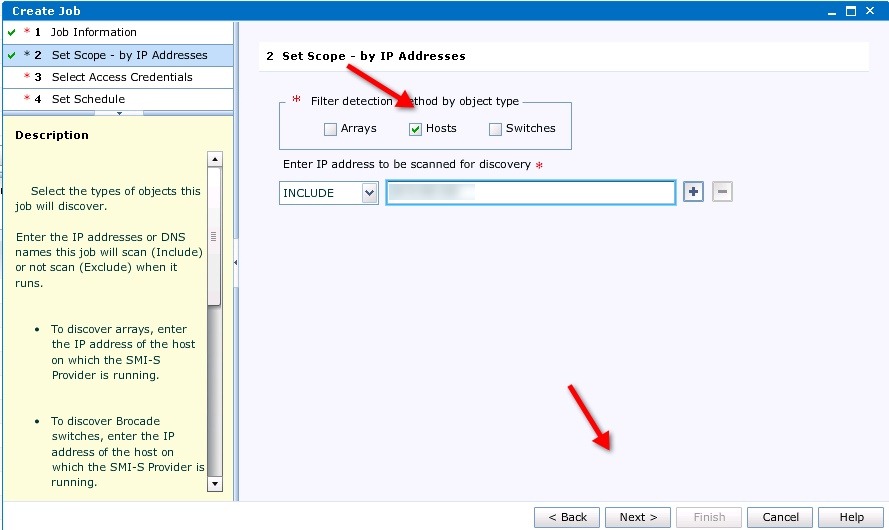Select step 3 Select Access Credentials
This screenshot has width=889, height=530.
point(121,77)
